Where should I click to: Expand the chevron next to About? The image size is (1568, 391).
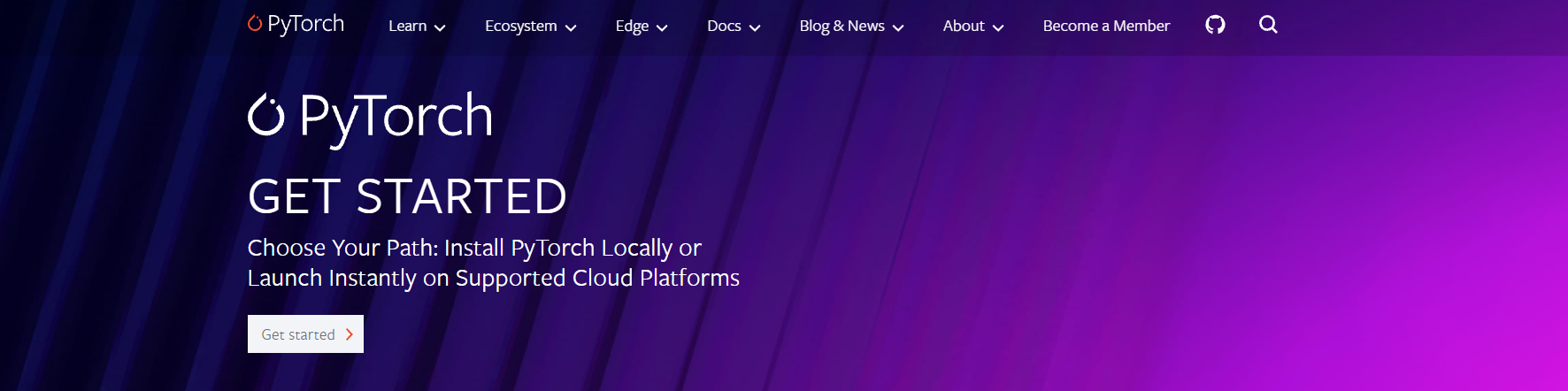[998, 28]
